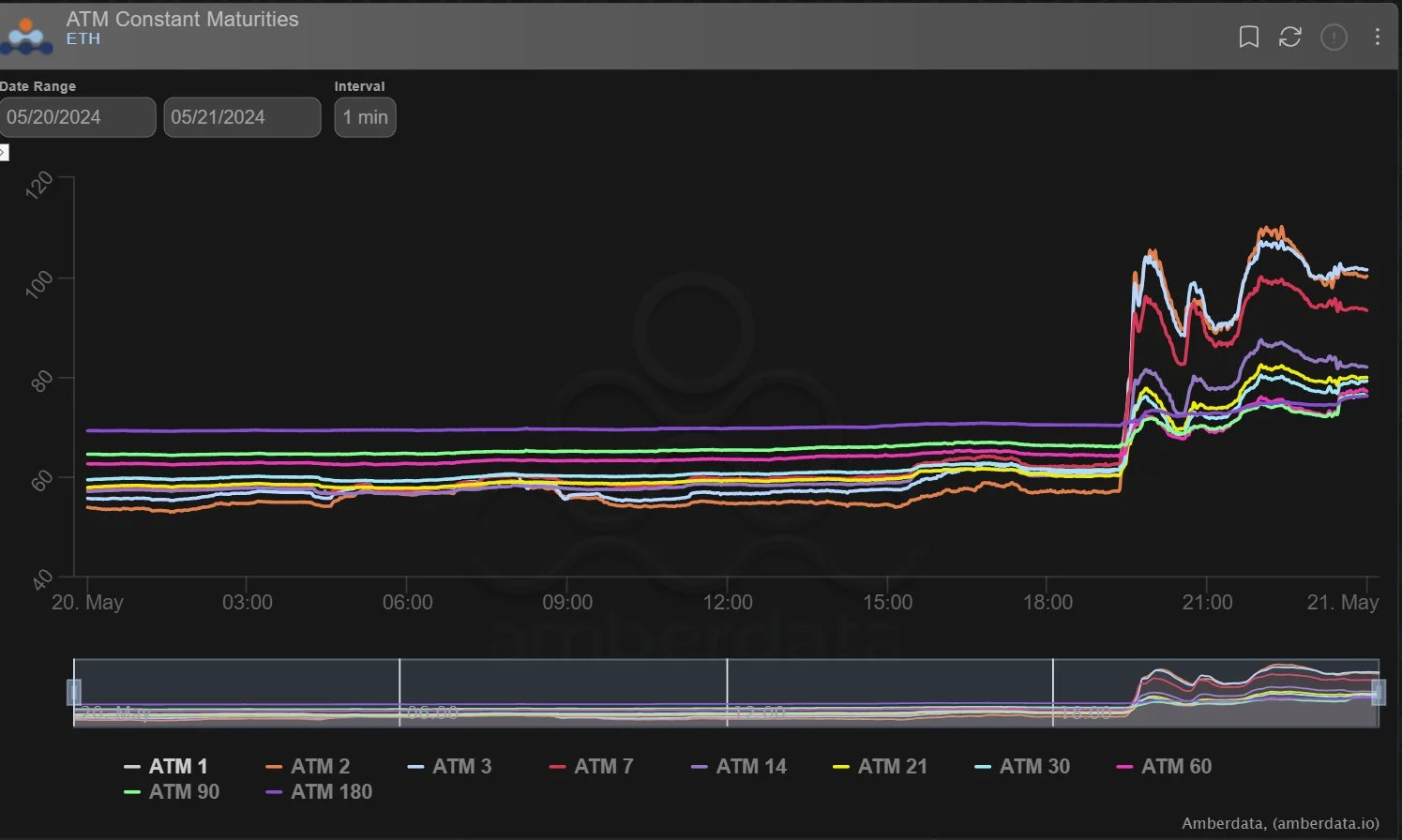Set the start date field 05/20/2024

[x=77, y=117]
